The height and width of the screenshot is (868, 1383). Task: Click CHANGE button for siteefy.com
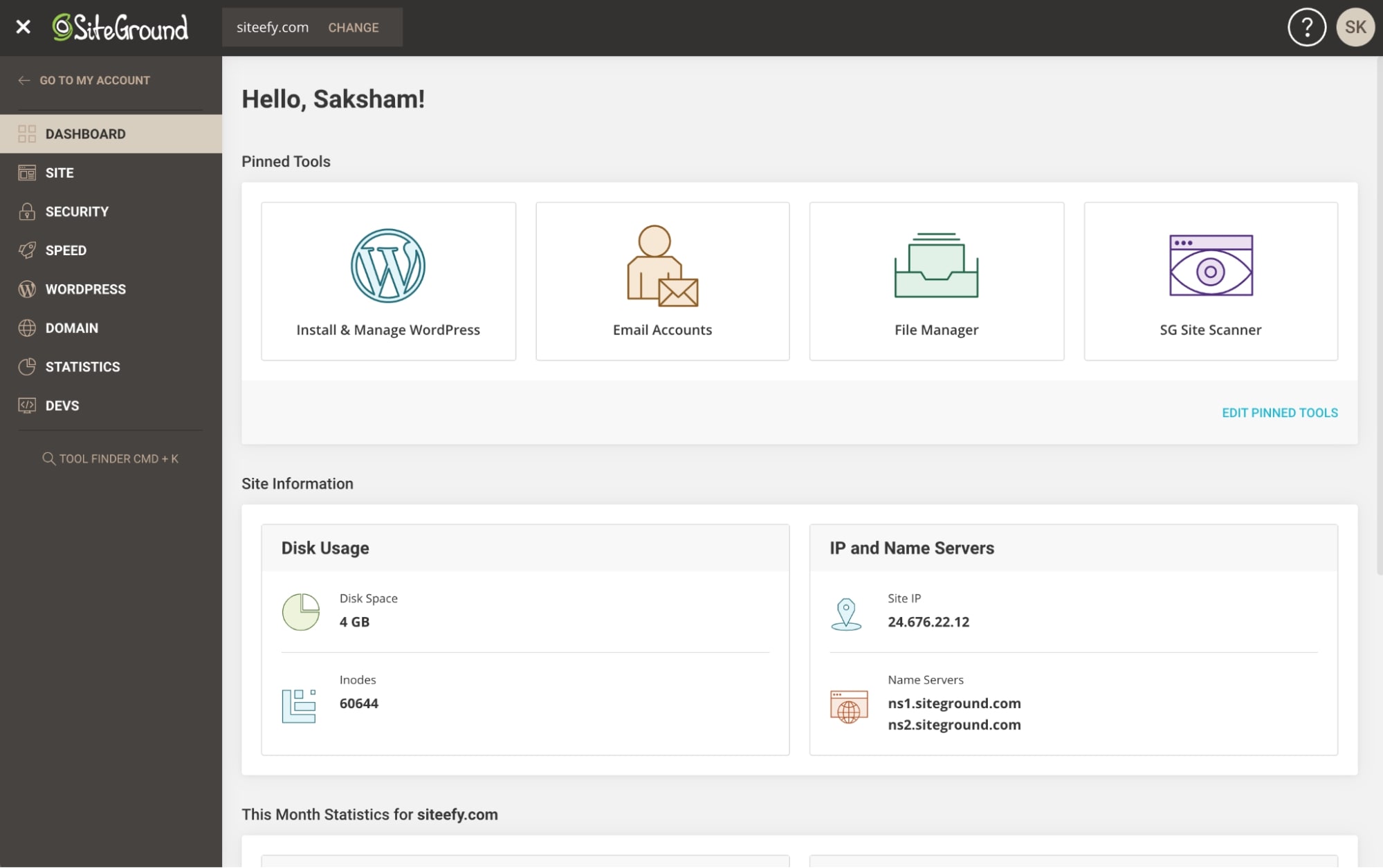point(353,27)
